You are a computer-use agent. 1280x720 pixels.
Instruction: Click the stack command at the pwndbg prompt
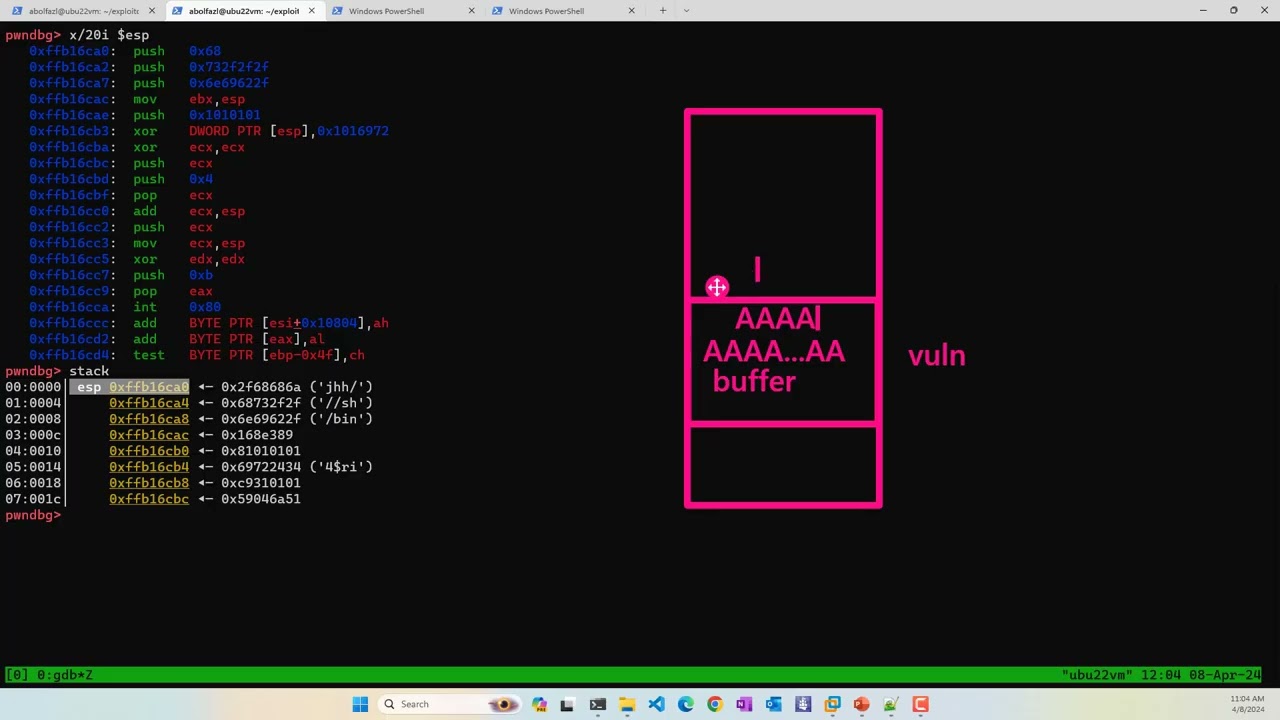click(x=89, y=371)
